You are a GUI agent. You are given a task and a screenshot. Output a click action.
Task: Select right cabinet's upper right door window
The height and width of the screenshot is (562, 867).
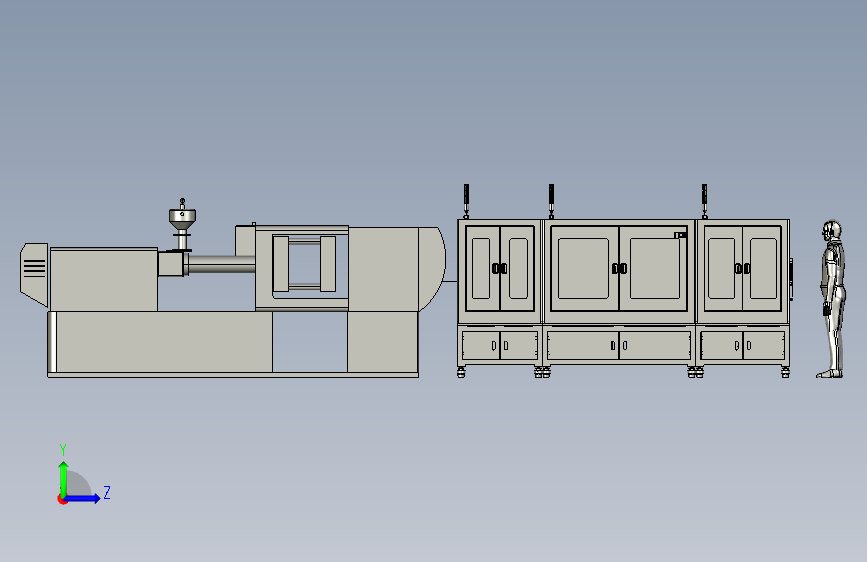[764, 268]
